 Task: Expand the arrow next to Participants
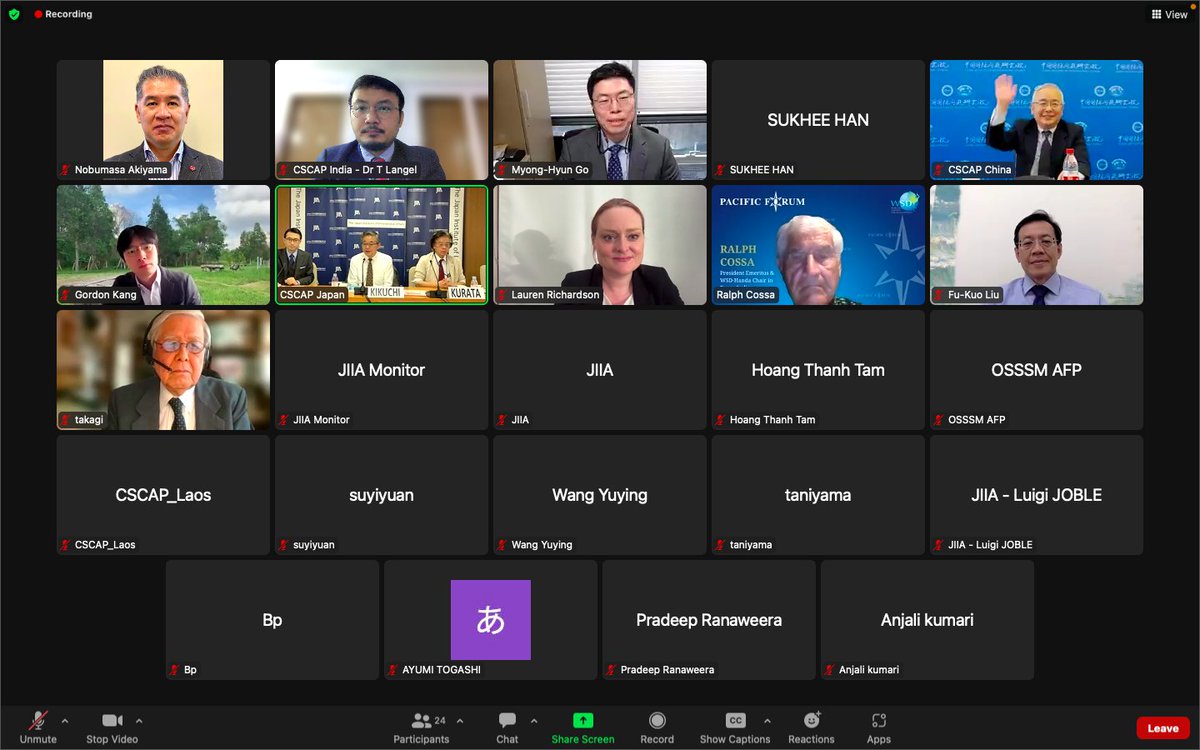point(460,720)
